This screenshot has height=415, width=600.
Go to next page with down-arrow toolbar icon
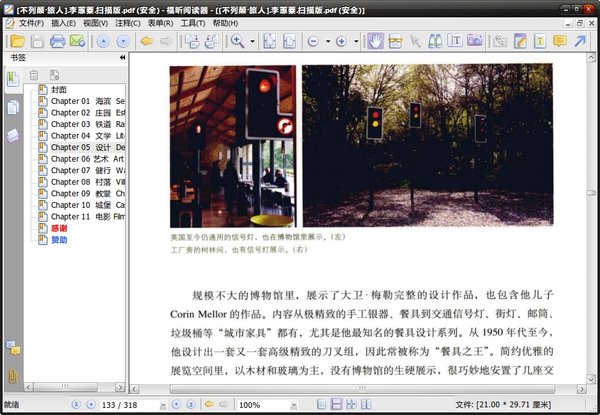click(x=123, y=41)
